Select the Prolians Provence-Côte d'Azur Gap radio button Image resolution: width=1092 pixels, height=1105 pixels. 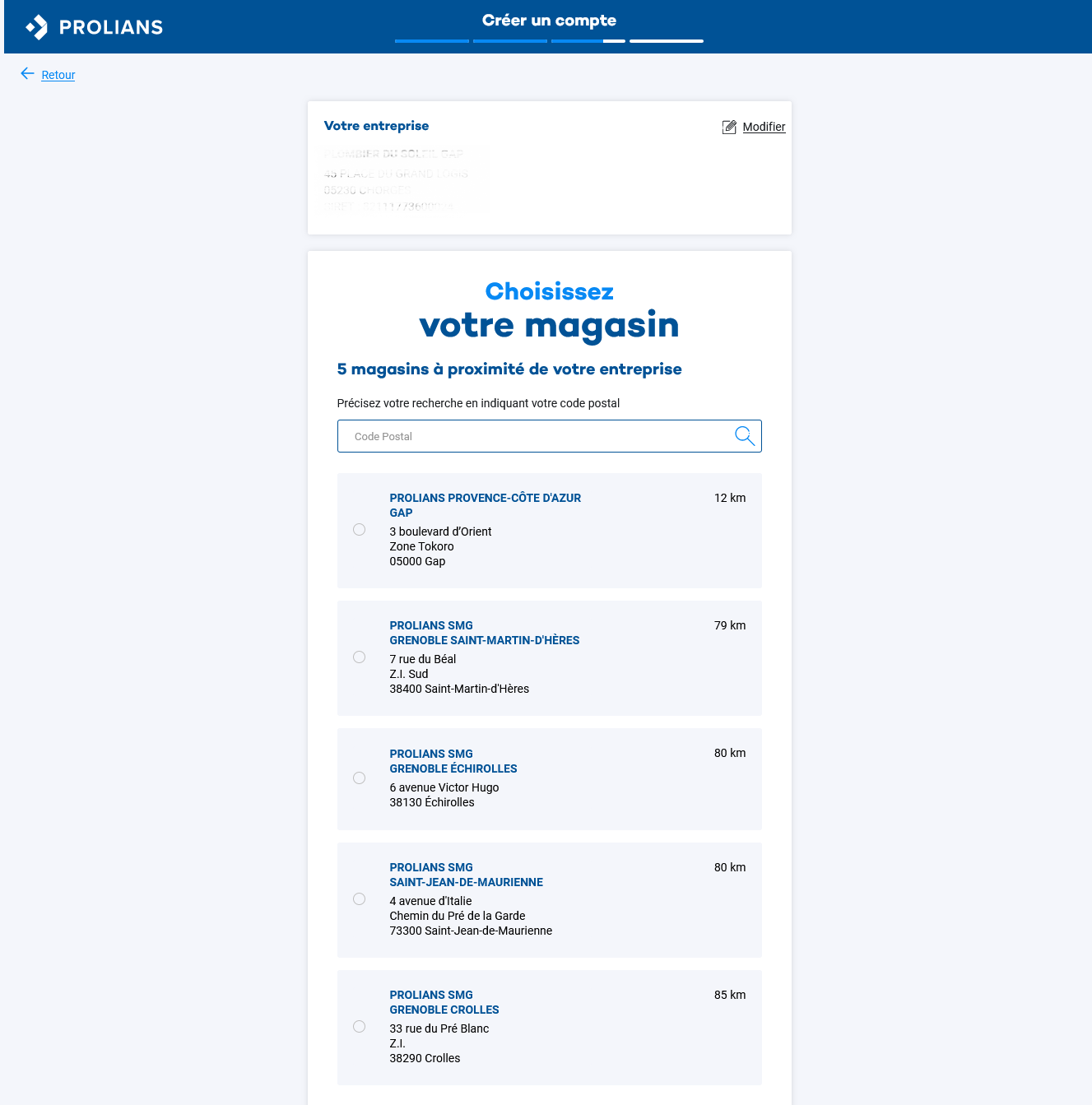tap(359, 530)
